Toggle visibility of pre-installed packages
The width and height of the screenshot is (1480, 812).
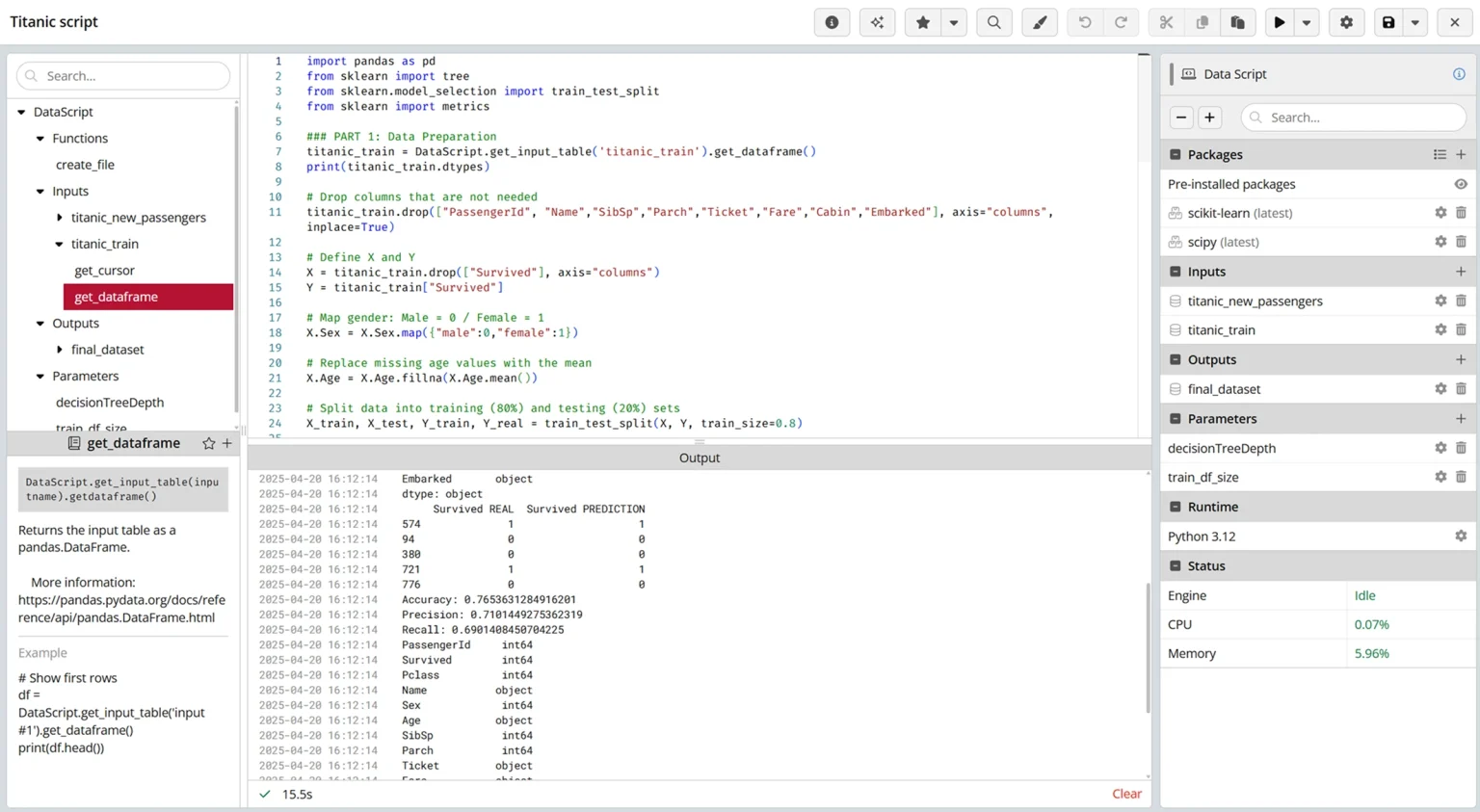tap(1461, 184)
